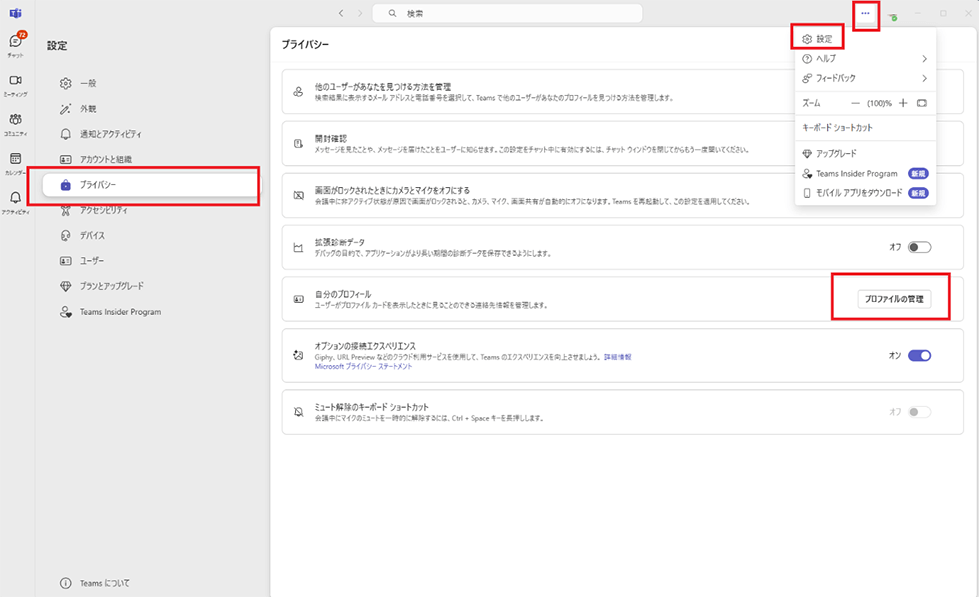This screenshot has height=597, width=979.
Task: Click the zoom in plus icon
Action: pos(903,103)
